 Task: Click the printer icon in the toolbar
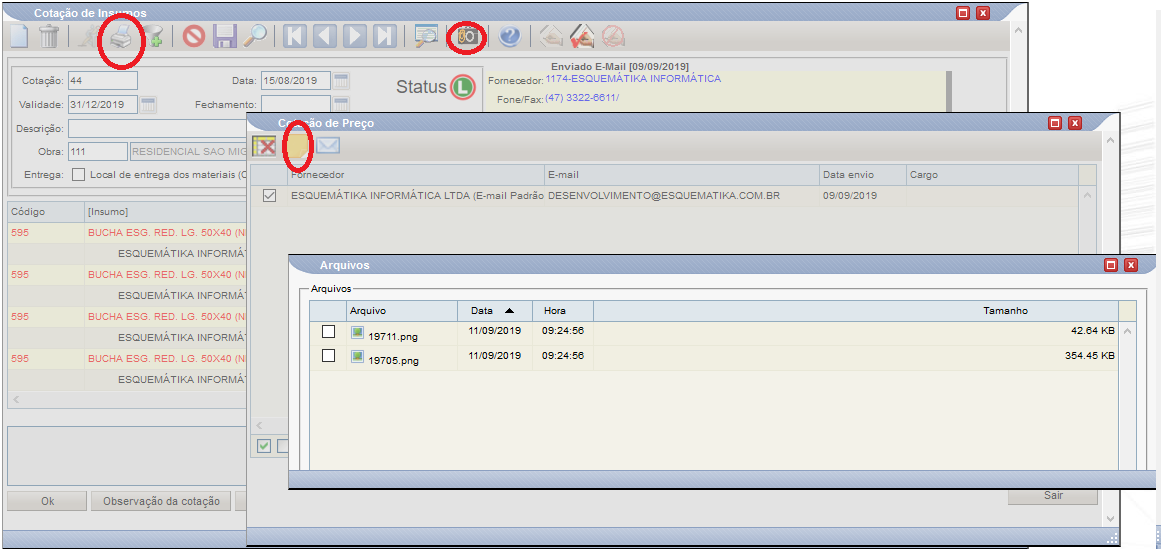(122, 36)
